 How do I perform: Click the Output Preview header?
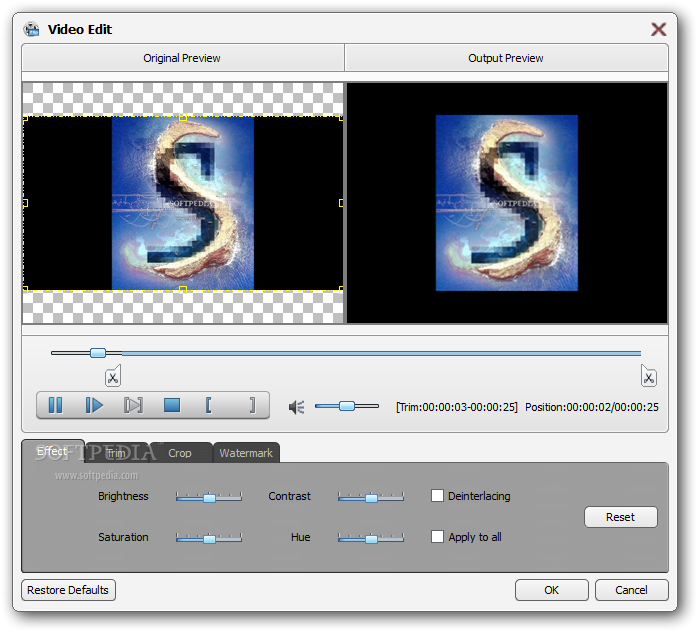[506, 58]
